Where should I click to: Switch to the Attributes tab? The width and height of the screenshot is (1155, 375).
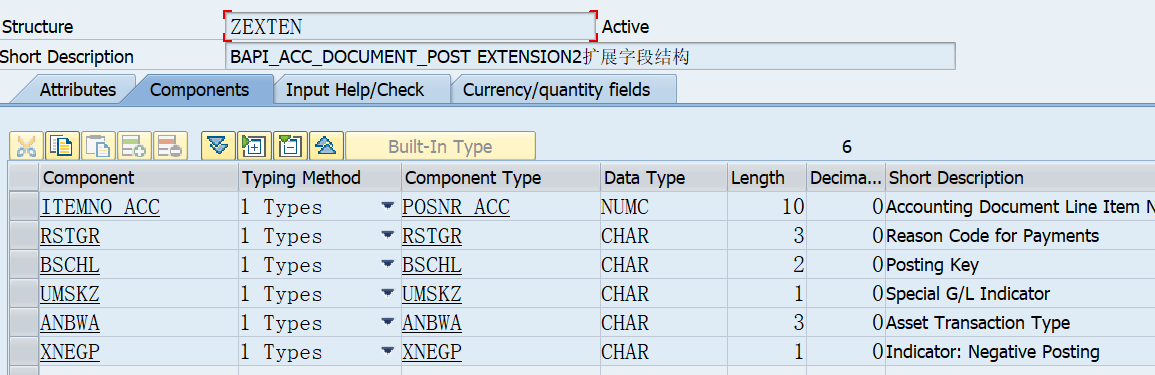coord(77,90)
